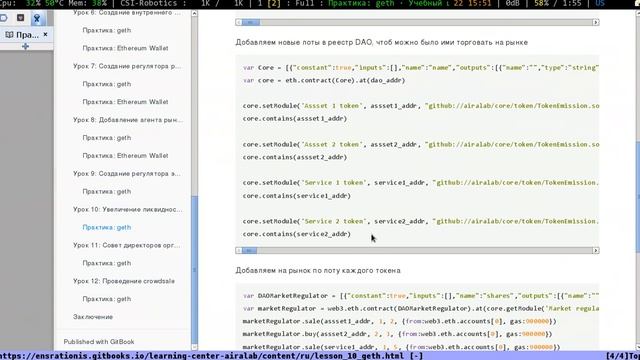
Task: Click the blue highlighted icon above the tab
Action: pyautogui.click(x=37, y=18)
